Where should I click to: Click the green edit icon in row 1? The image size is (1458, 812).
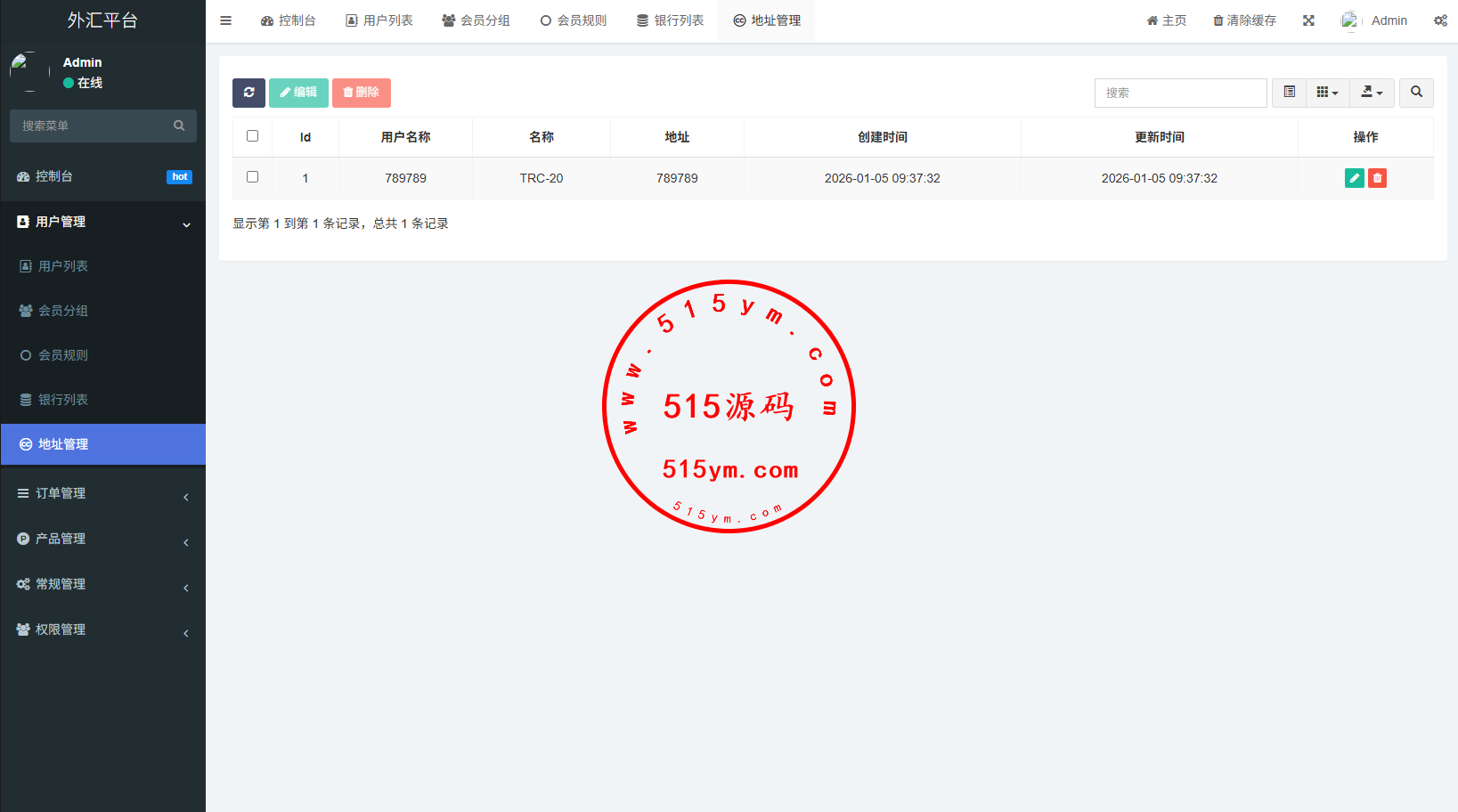[1354, 178]
